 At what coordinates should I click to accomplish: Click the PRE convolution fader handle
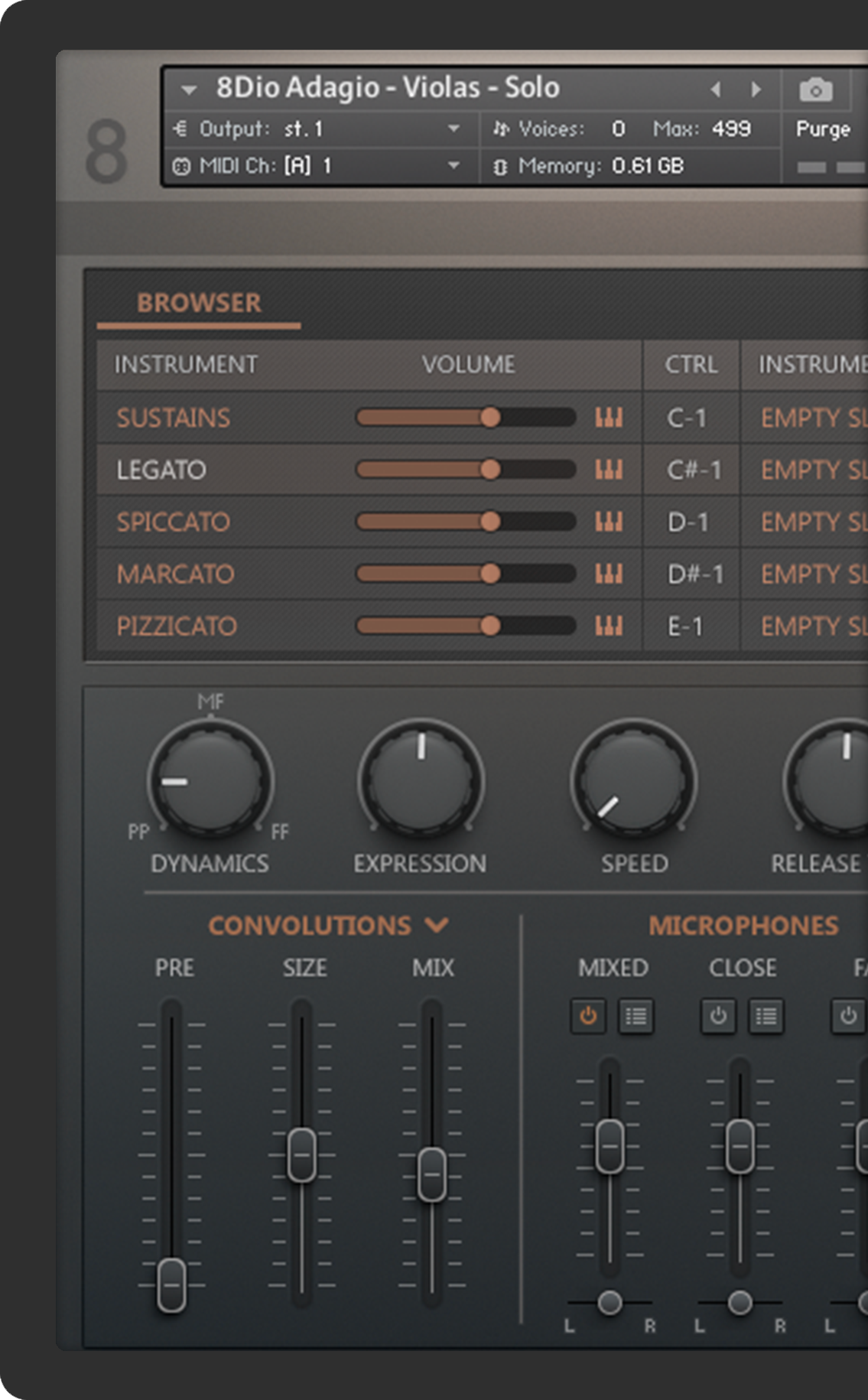(171, 1284)
